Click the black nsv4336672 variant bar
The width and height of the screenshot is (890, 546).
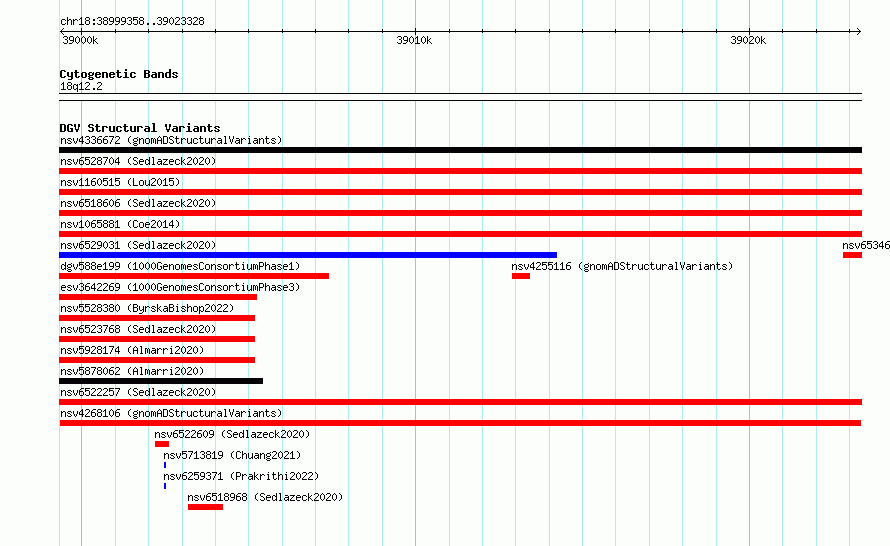[460, 150]
